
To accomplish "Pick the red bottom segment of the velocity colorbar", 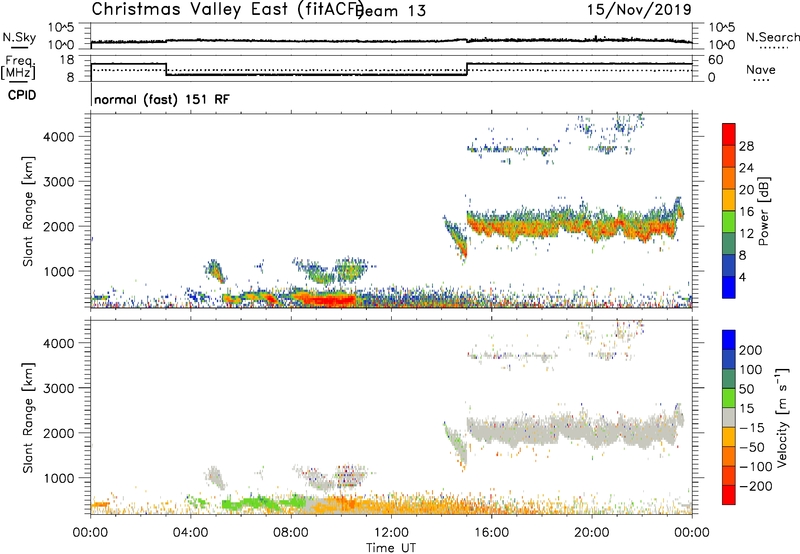I will (x=729, y=495).
